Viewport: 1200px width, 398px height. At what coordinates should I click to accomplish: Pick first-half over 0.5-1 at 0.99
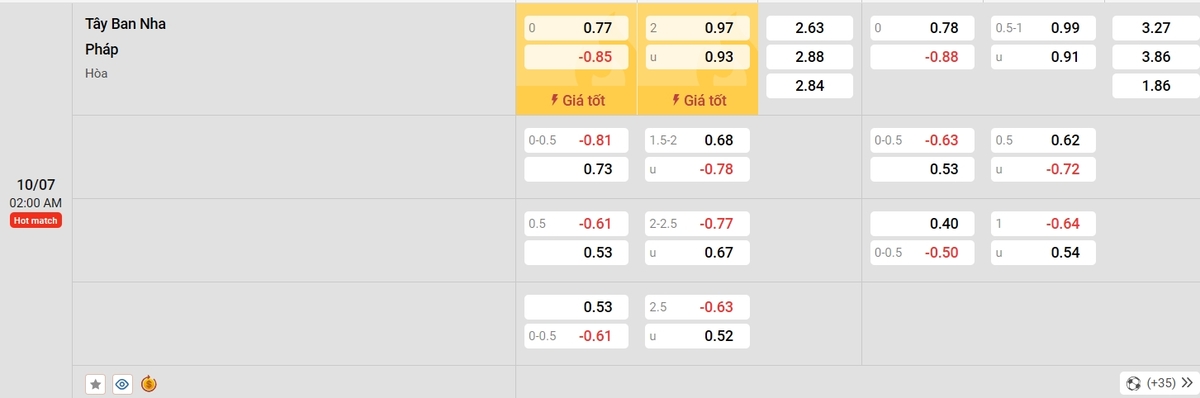coord(1043,28)
